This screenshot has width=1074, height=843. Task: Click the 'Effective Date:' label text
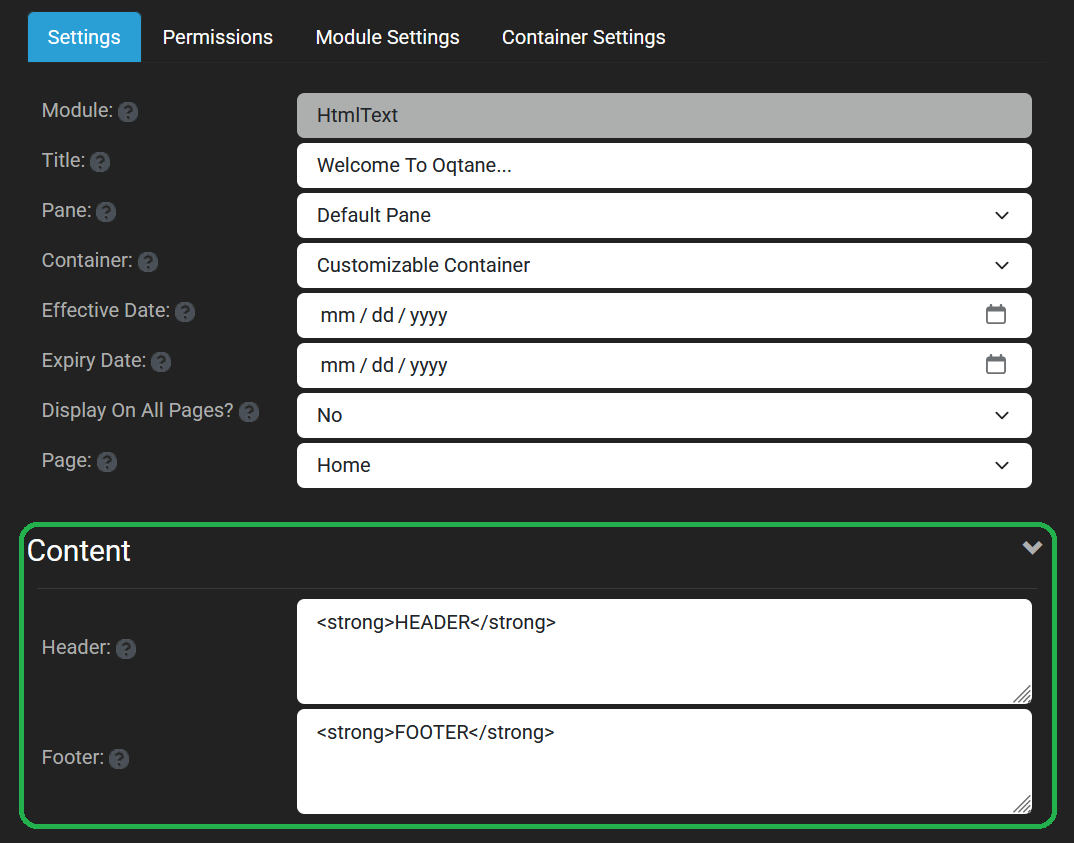[105, 310]
